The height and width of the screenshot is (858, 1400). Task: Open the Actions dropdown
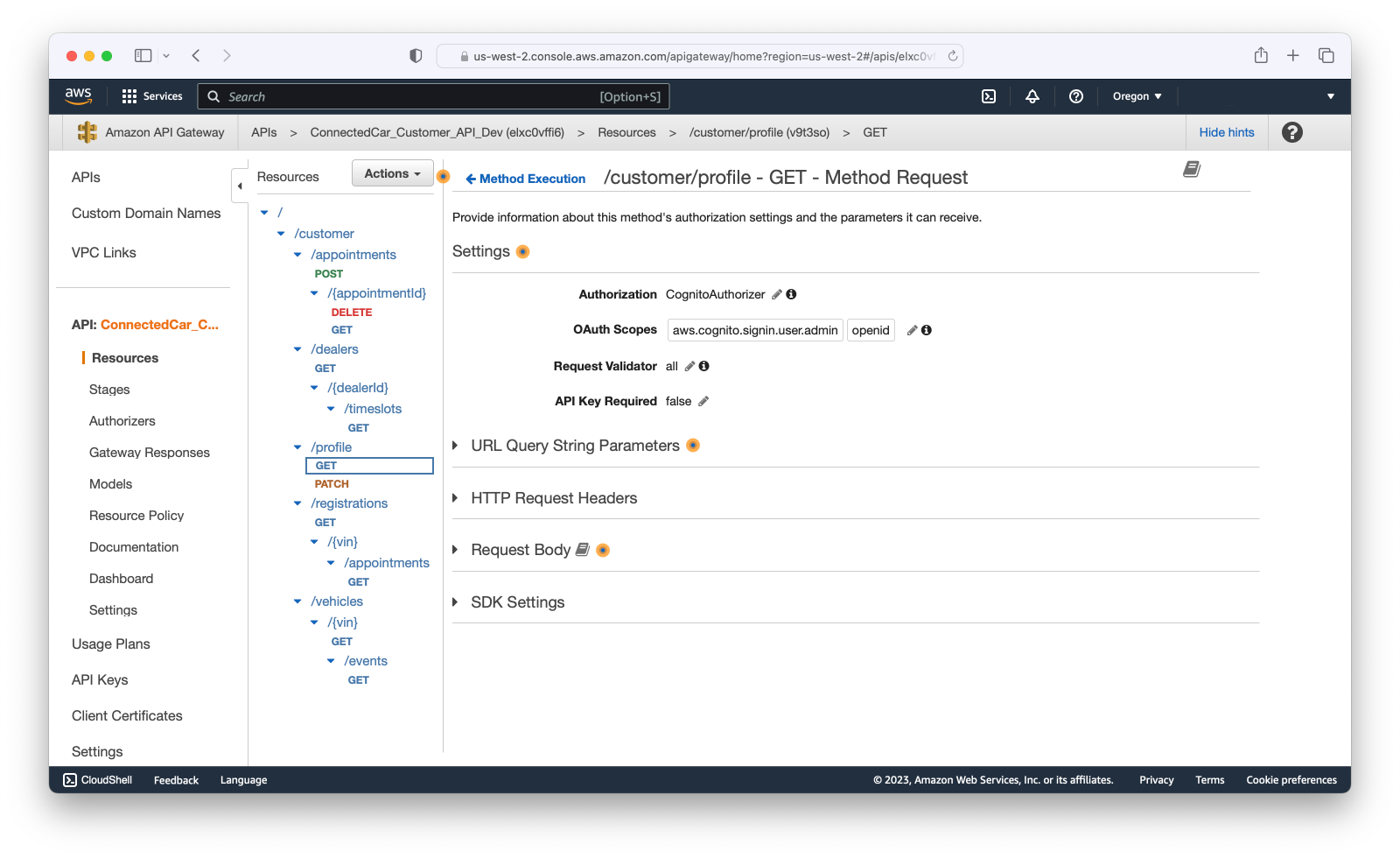point(393,173)
